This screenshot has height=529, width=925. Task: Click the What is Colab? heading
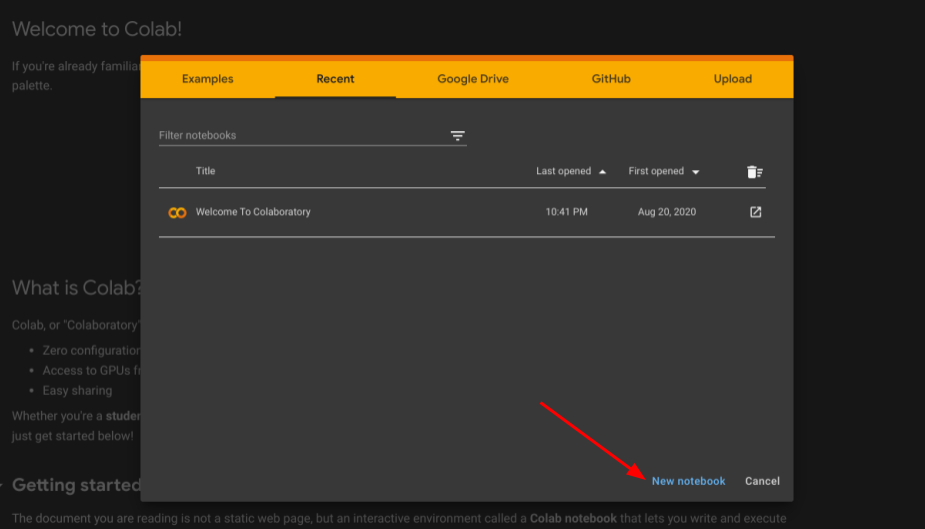[77, 288]
